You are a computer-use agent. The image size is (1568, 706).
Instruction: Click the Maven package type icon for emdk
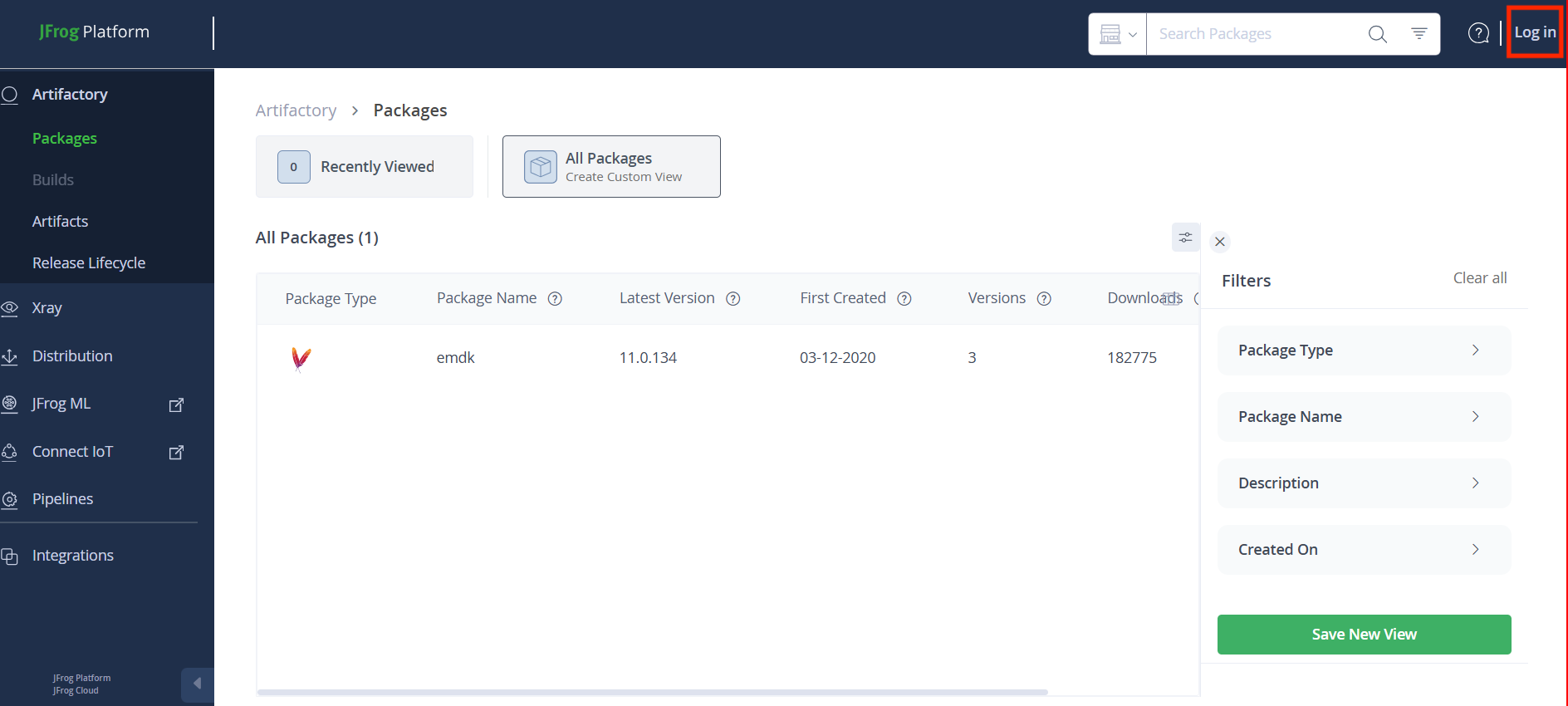[x=301, y=359]
